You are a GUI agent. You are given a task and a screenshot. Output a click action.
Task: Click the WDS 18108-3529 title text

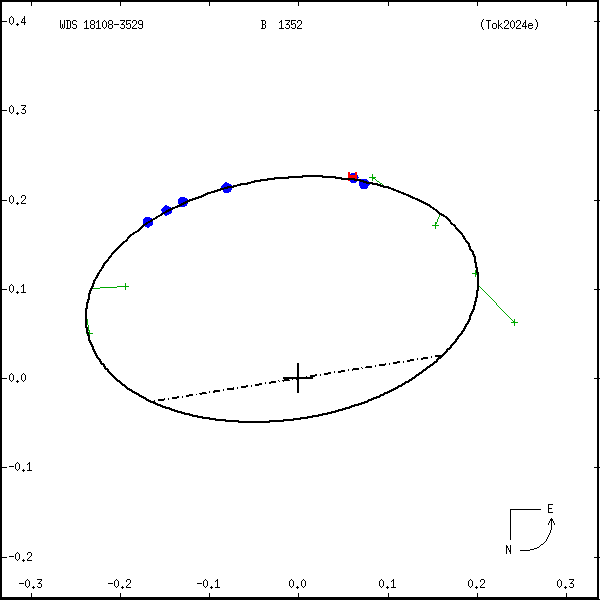pyautogui.click(x=101, y=25)
